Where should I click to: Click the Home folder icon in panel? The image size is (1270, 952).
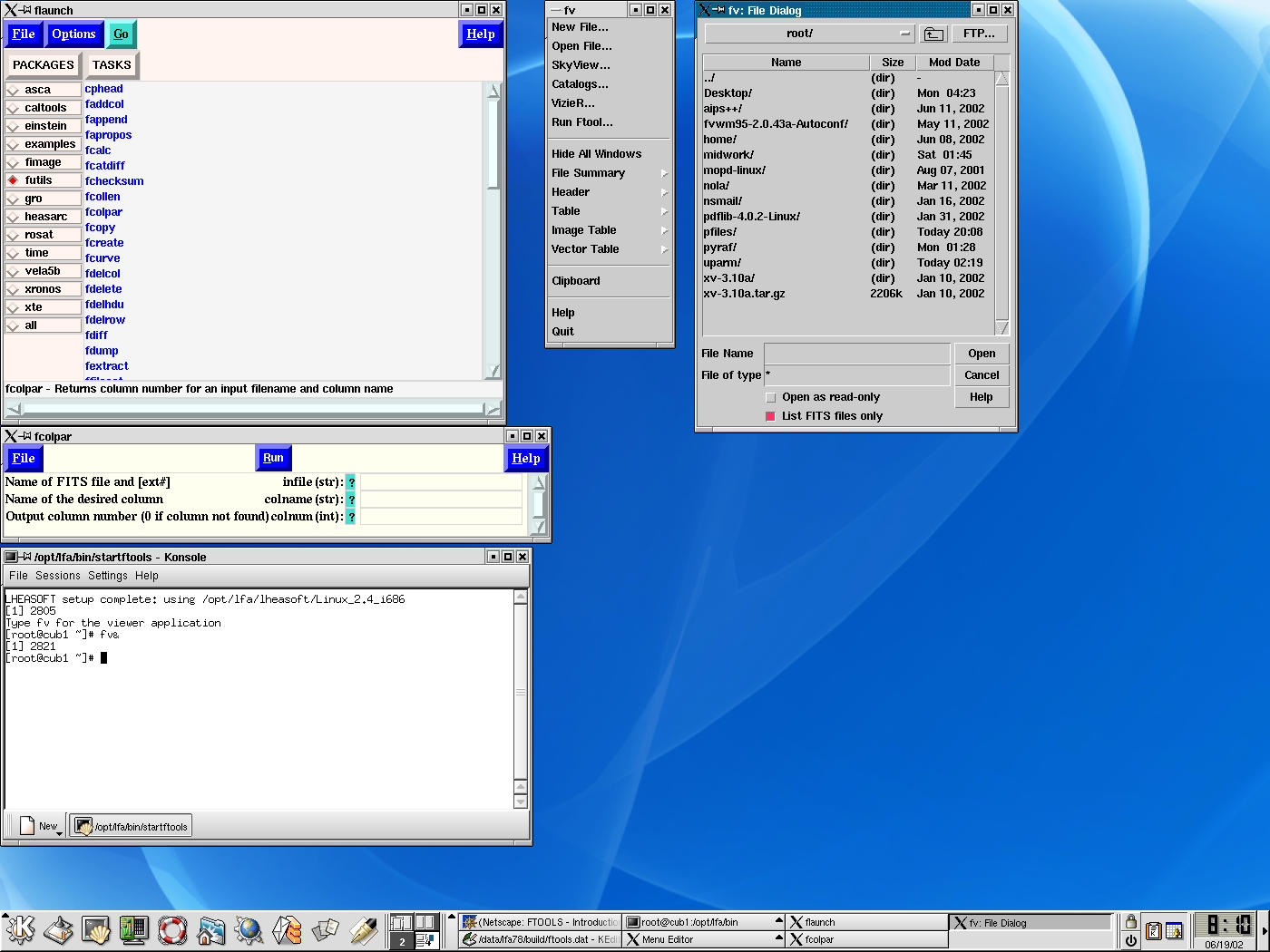click(211, 929)
